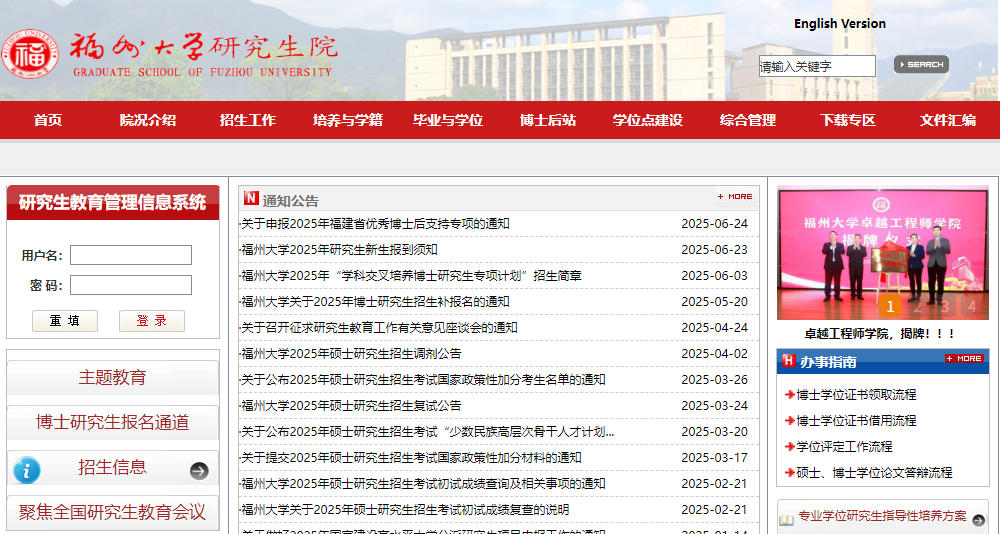Image resolution: width=1000 pixels, height=534 pixels.
Task: Open 学位点建设 menu item
Action: 648,120
